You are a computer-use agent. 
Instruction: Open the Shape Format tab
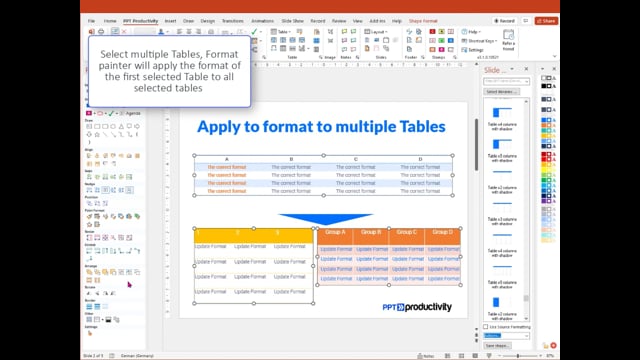click(423, 21)
